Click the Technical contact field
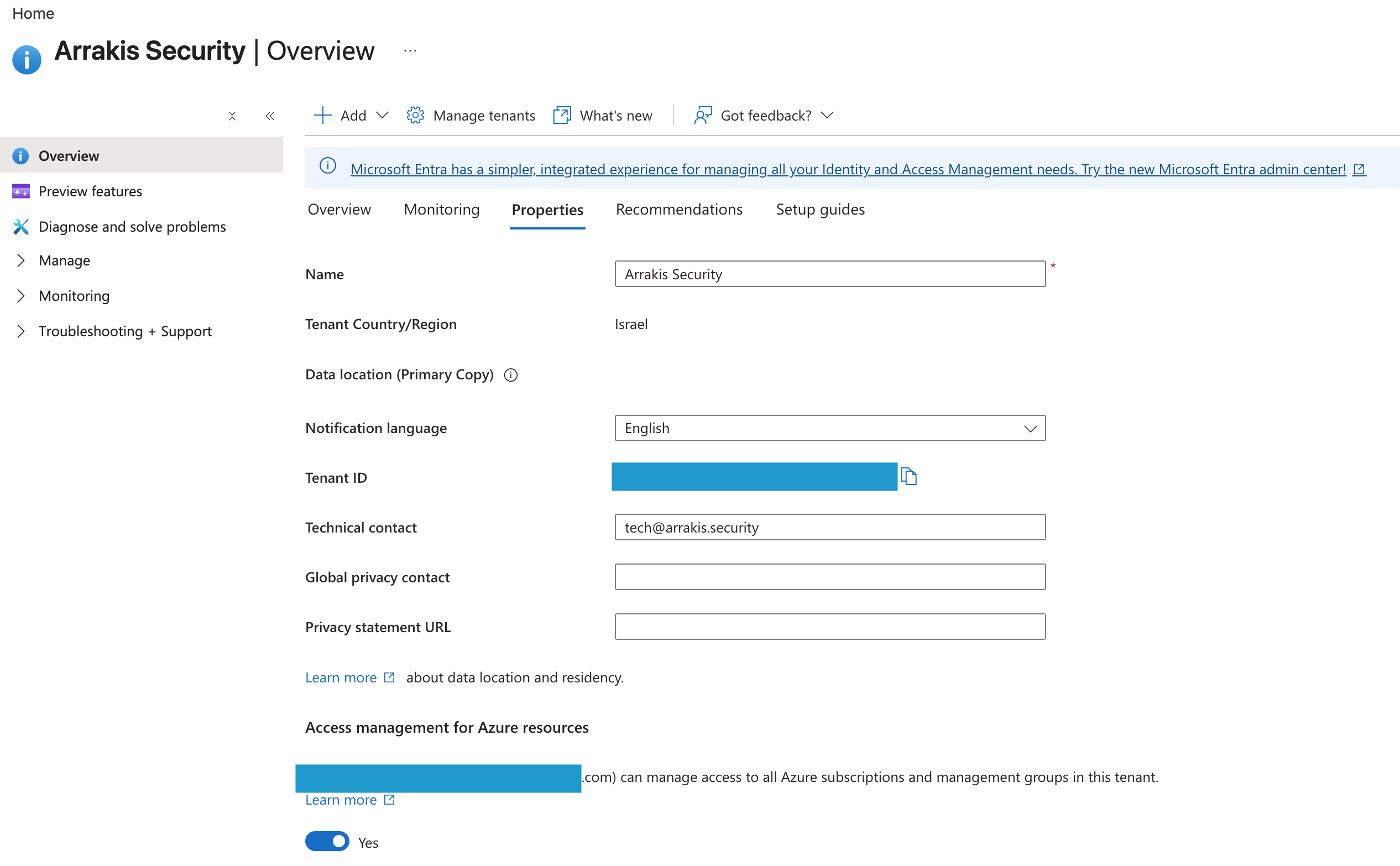Screen dimensions: 1400x866 point(830,527)
